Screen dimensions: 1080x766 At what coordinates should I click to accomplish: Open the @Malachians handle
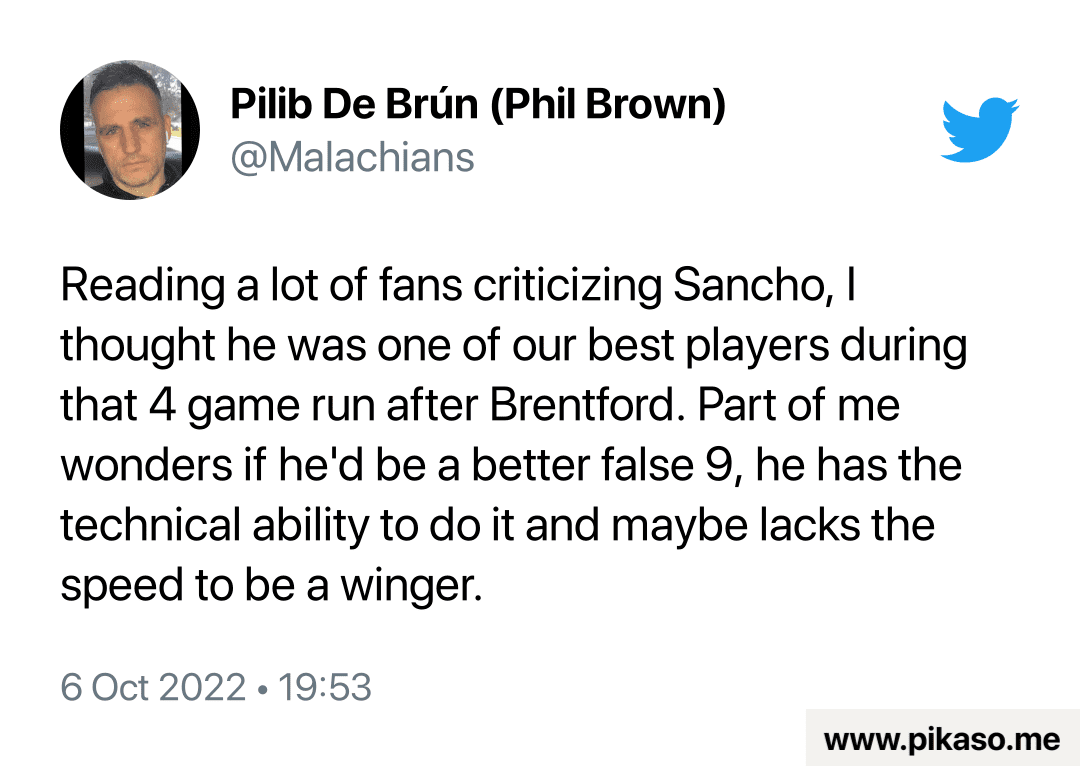(x=352, y=157)
